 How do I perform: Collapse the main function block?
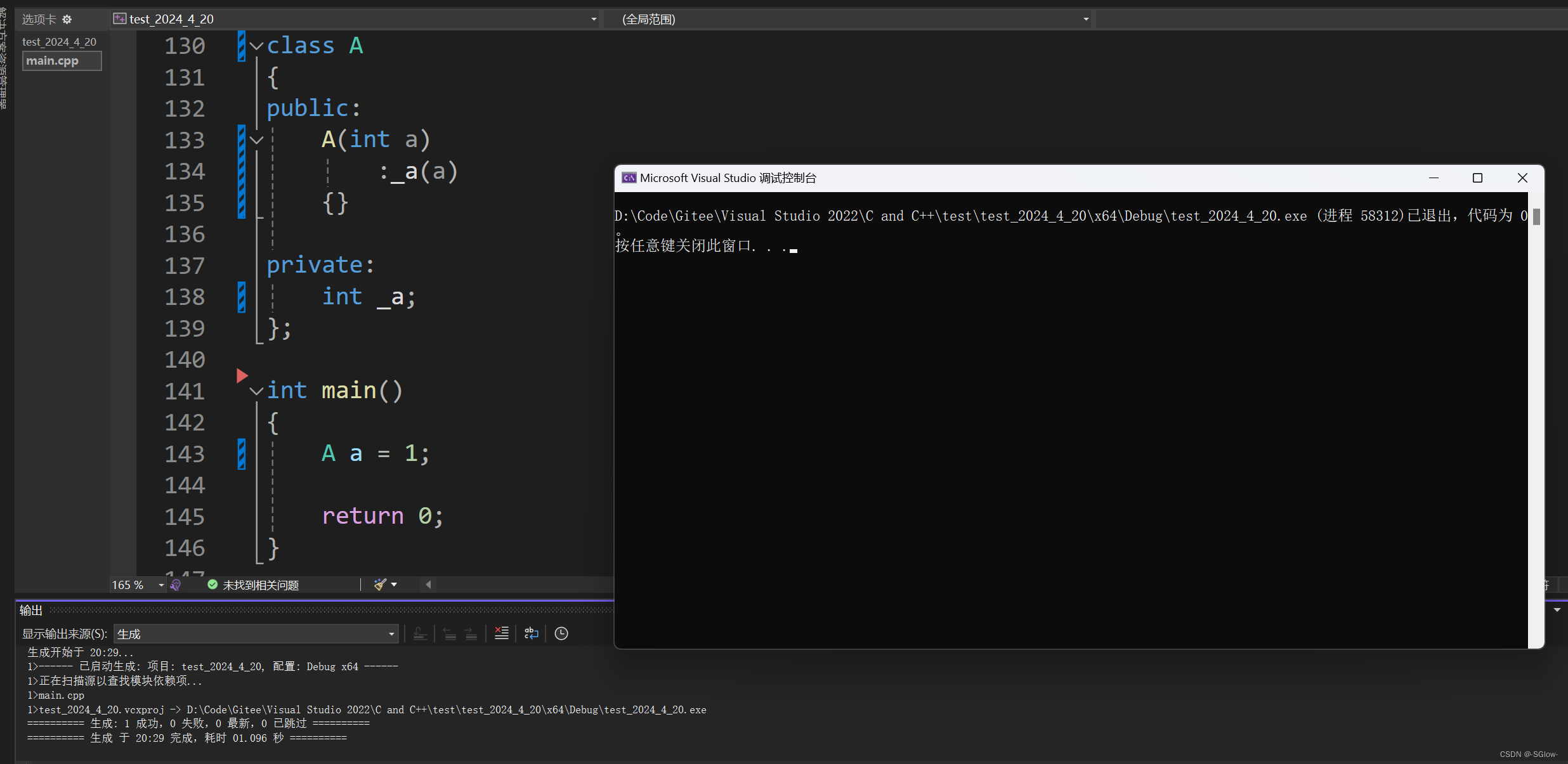point(256,391)
